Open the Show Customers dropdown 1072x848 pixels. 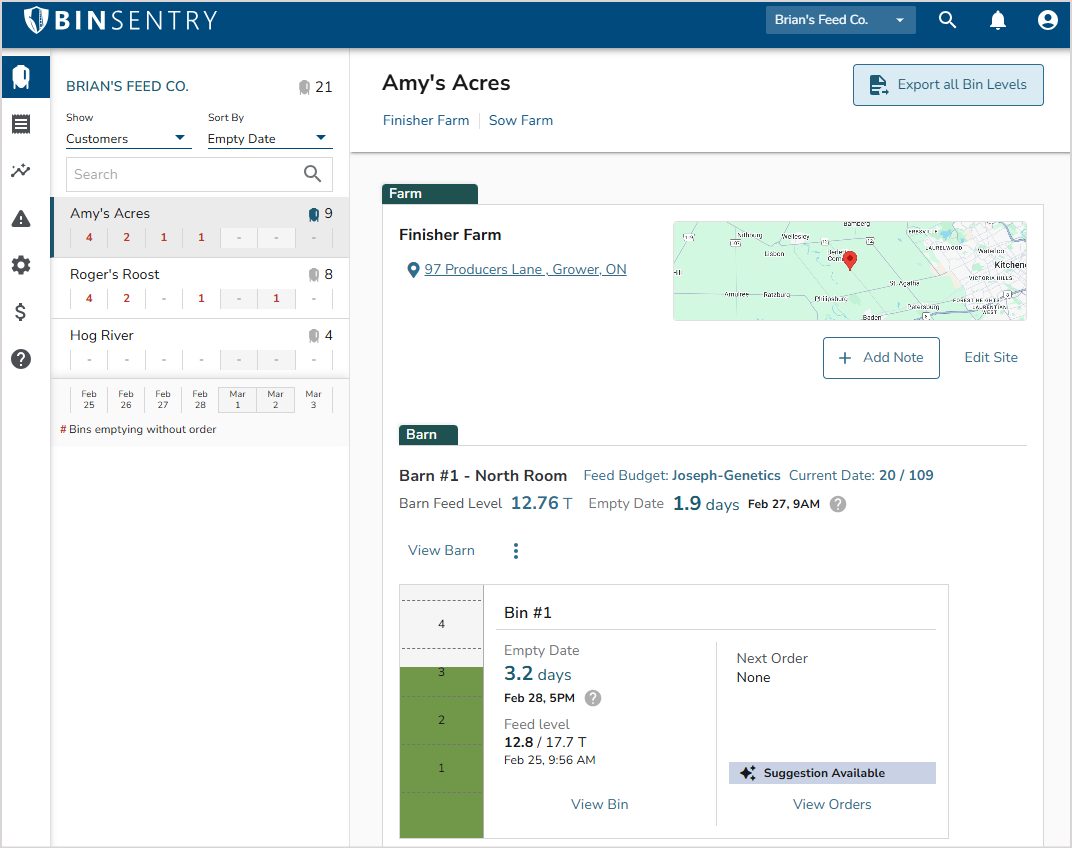tap(128, 139)
